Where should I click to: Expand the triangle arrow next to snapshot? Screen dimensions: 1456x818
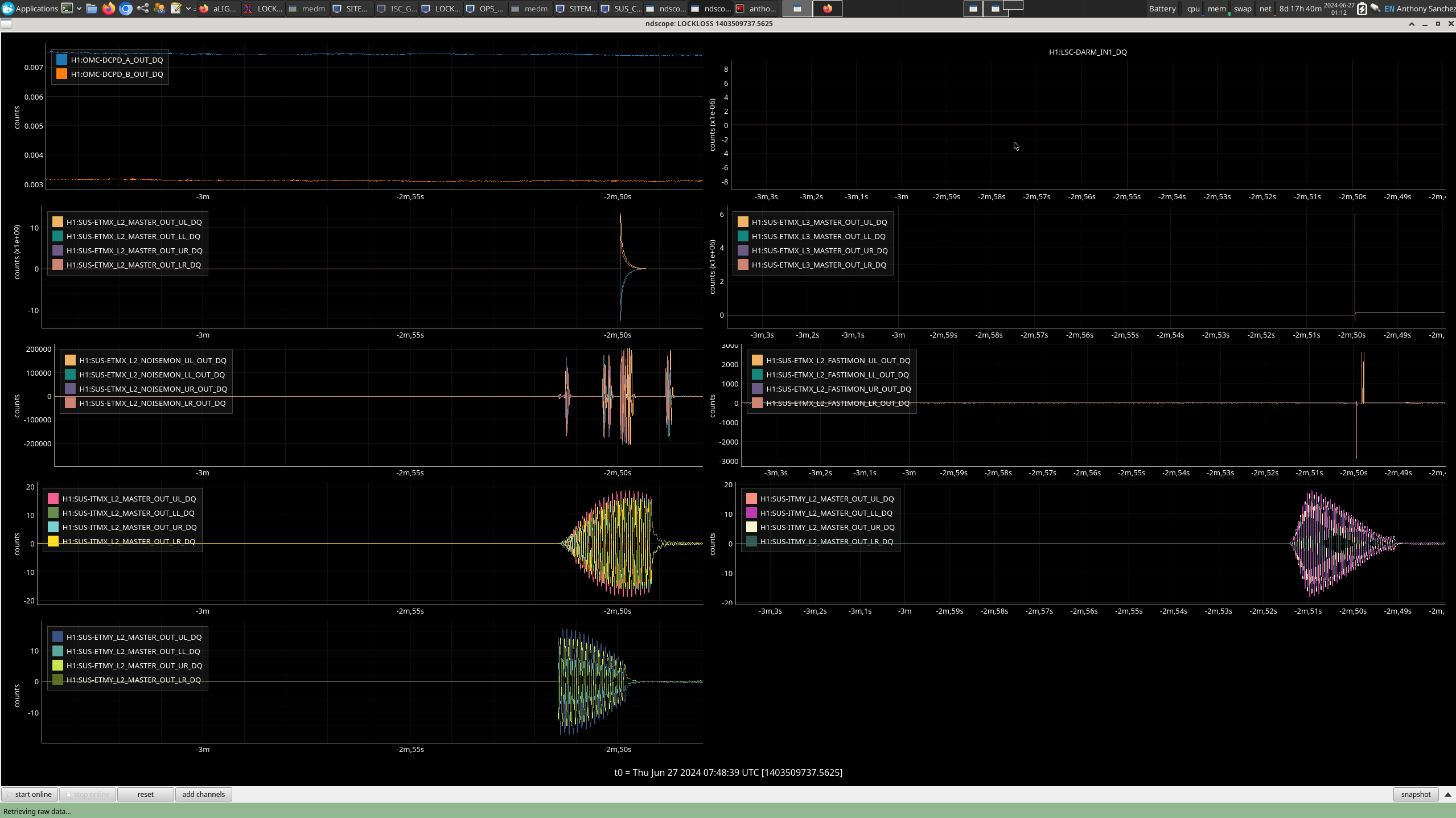coord(1448,794)
